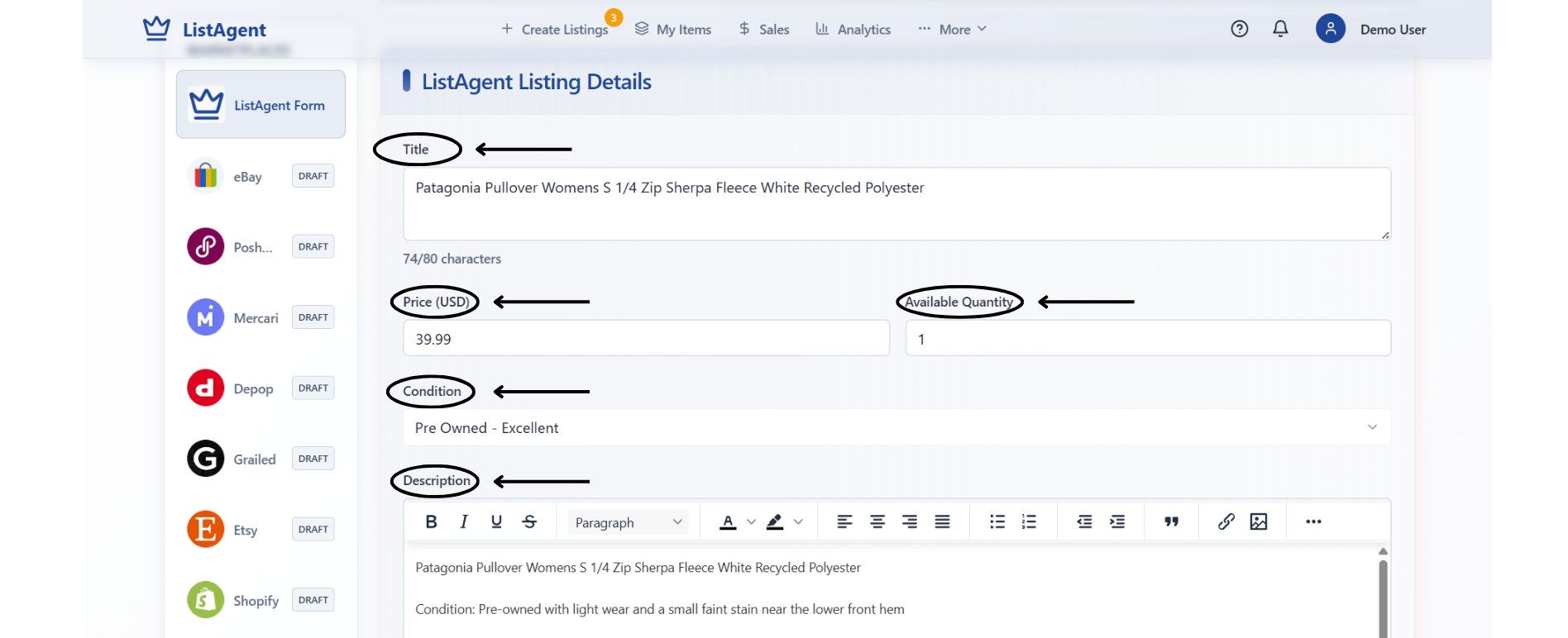Viewport: 1568px width, 638px height.
Task: Click the Poshmark DRAFT badge
Action: [313, 246]
